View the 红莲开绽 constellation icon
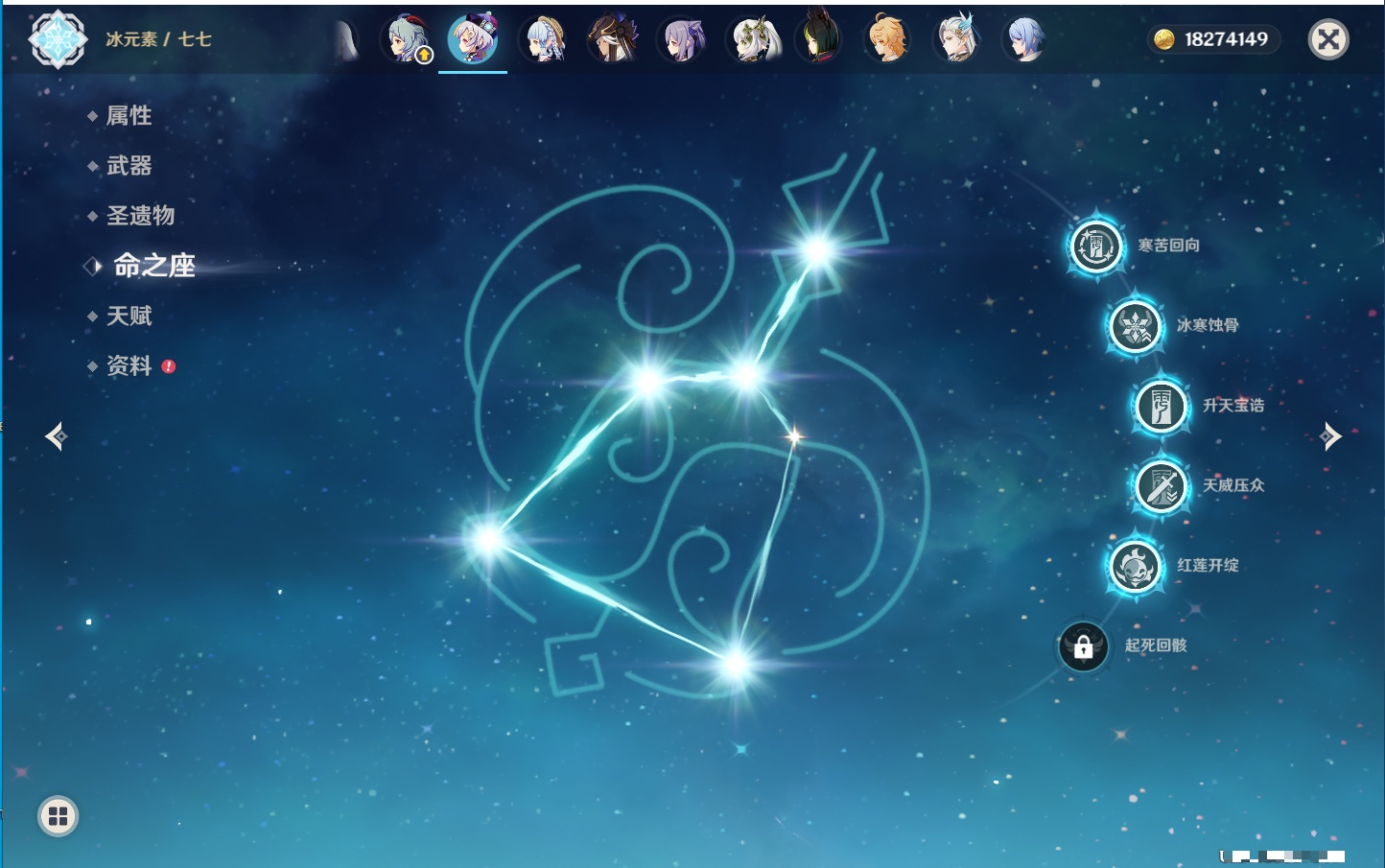 tap(1136, 566)
